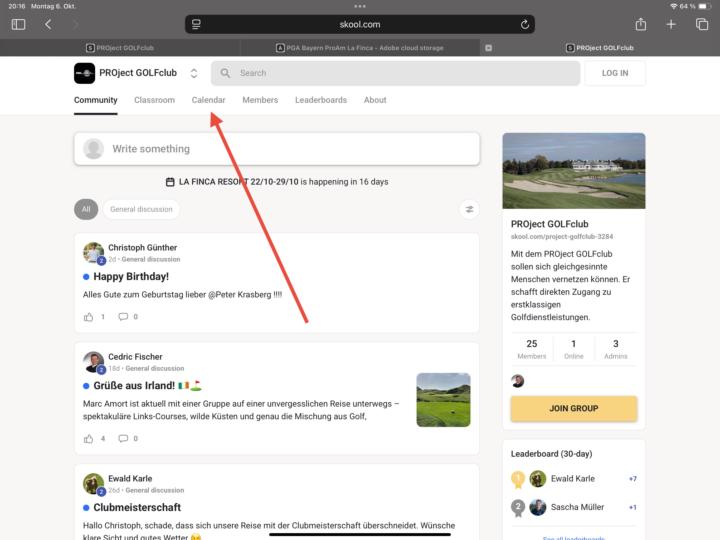Viewport: 720px width, 540px height.
Task: Click the Leaderboard (30-day) heading
Action: 551,454
